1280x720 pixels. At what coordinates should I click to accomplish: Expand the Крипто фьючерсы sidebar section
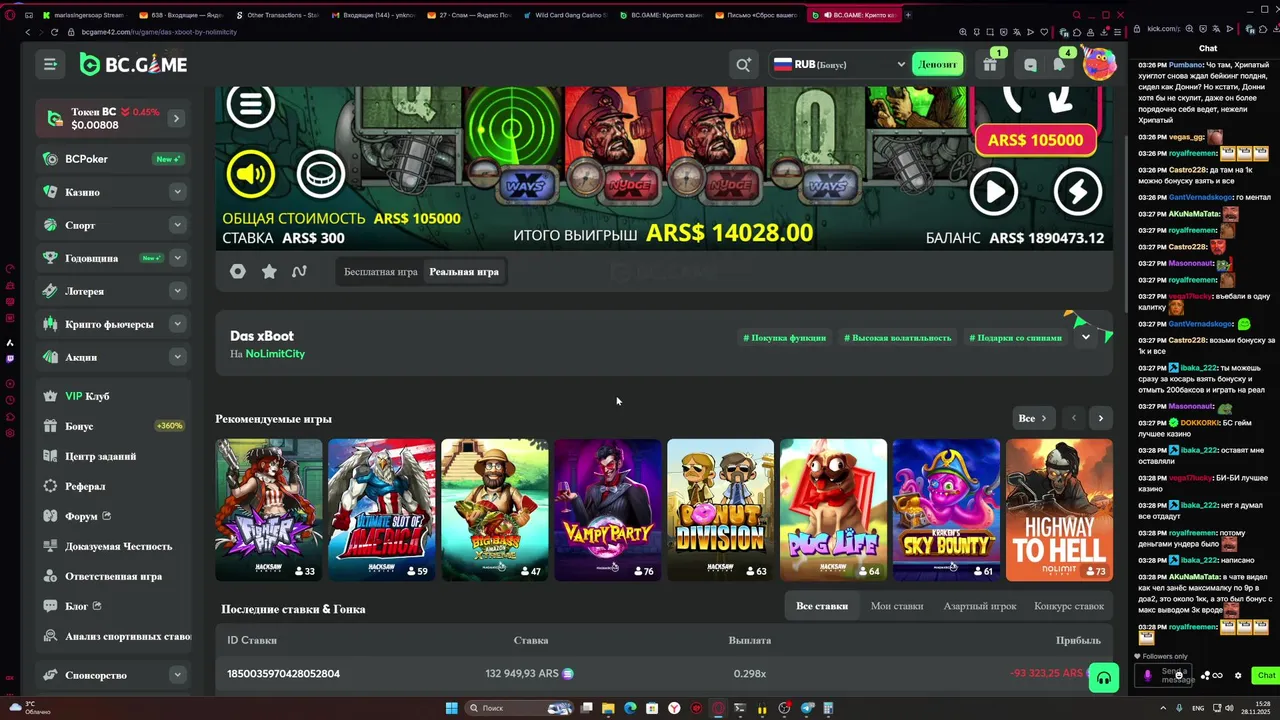tap(177, 324)
